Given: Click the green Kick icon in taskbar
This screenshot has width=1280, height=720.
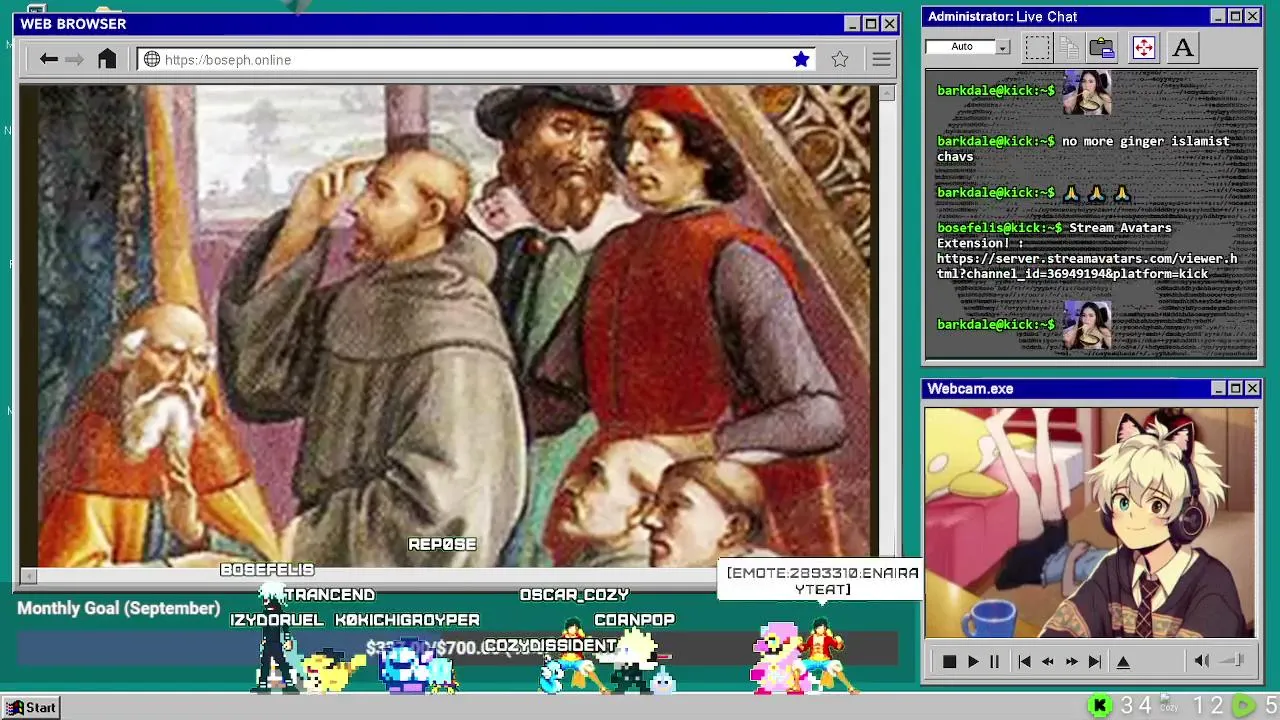Looking at the screenshot, I should pyautogui.click(x=1099, y=706).
